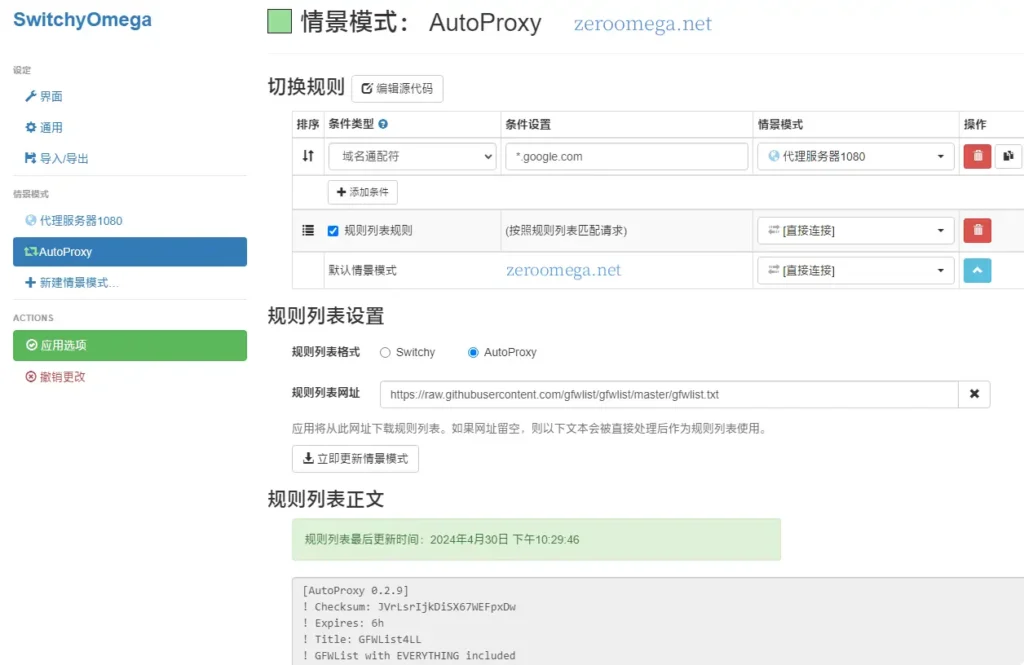
Task: Click the rule list URL input field
Action: click(x=668, y=394)
